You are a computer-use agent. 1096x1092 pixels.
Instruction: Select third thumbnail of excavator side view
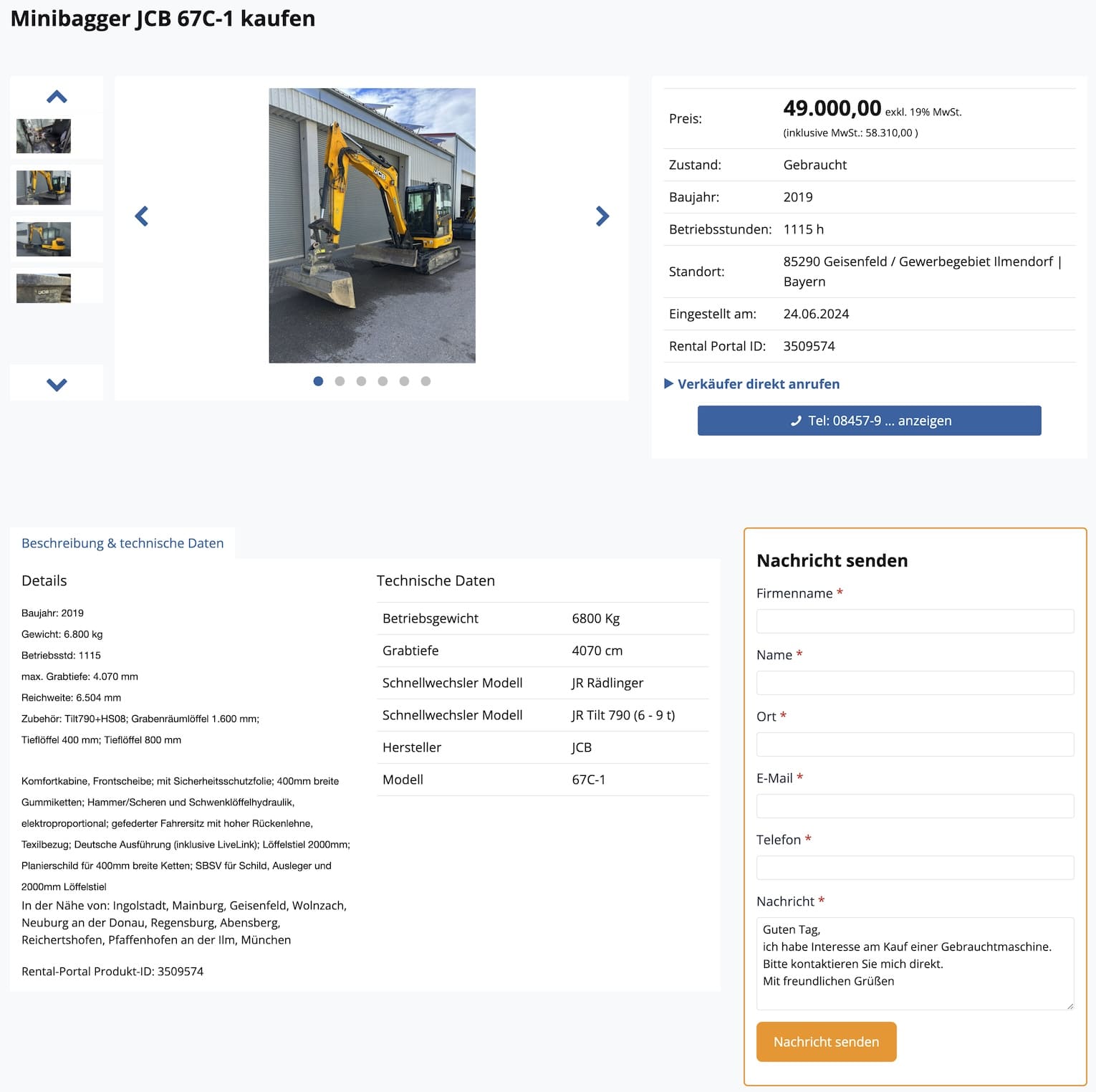coord(44,239)
